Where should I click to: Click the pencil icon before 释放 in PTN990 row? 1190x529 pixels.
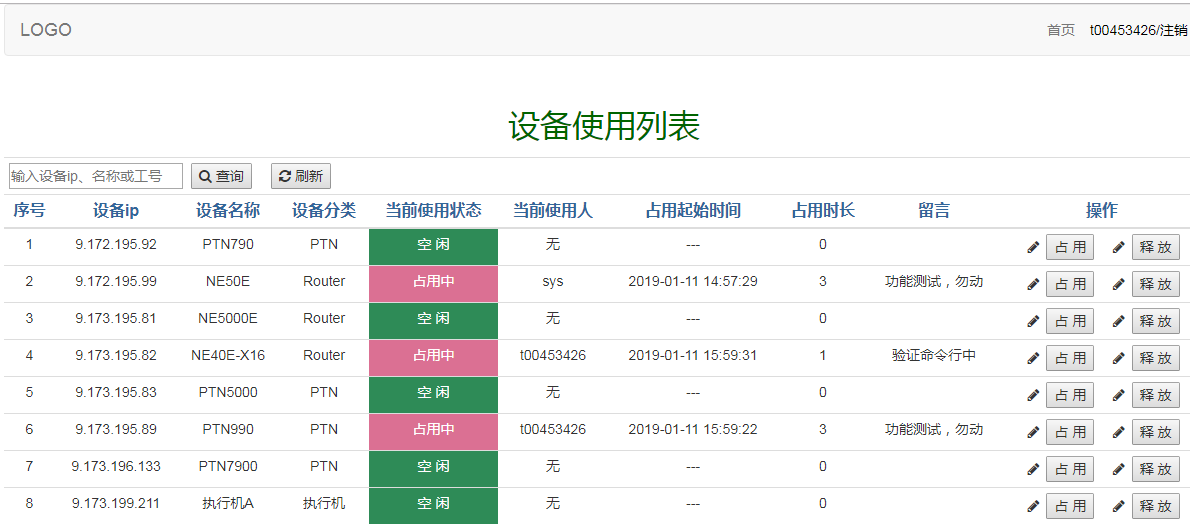tap(1119, 433)
